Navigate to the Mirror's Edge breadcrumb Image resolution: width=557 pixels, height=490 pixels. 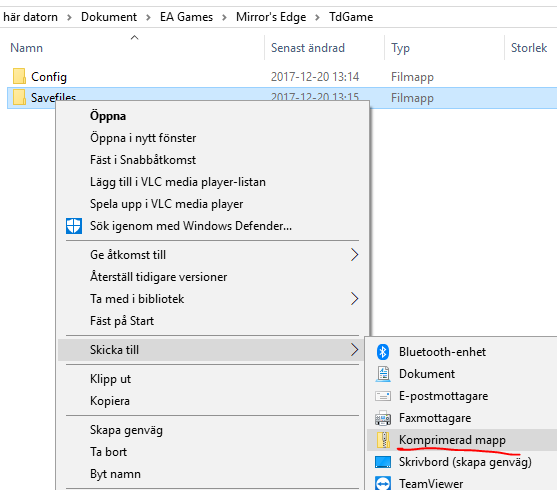[271, 17]
